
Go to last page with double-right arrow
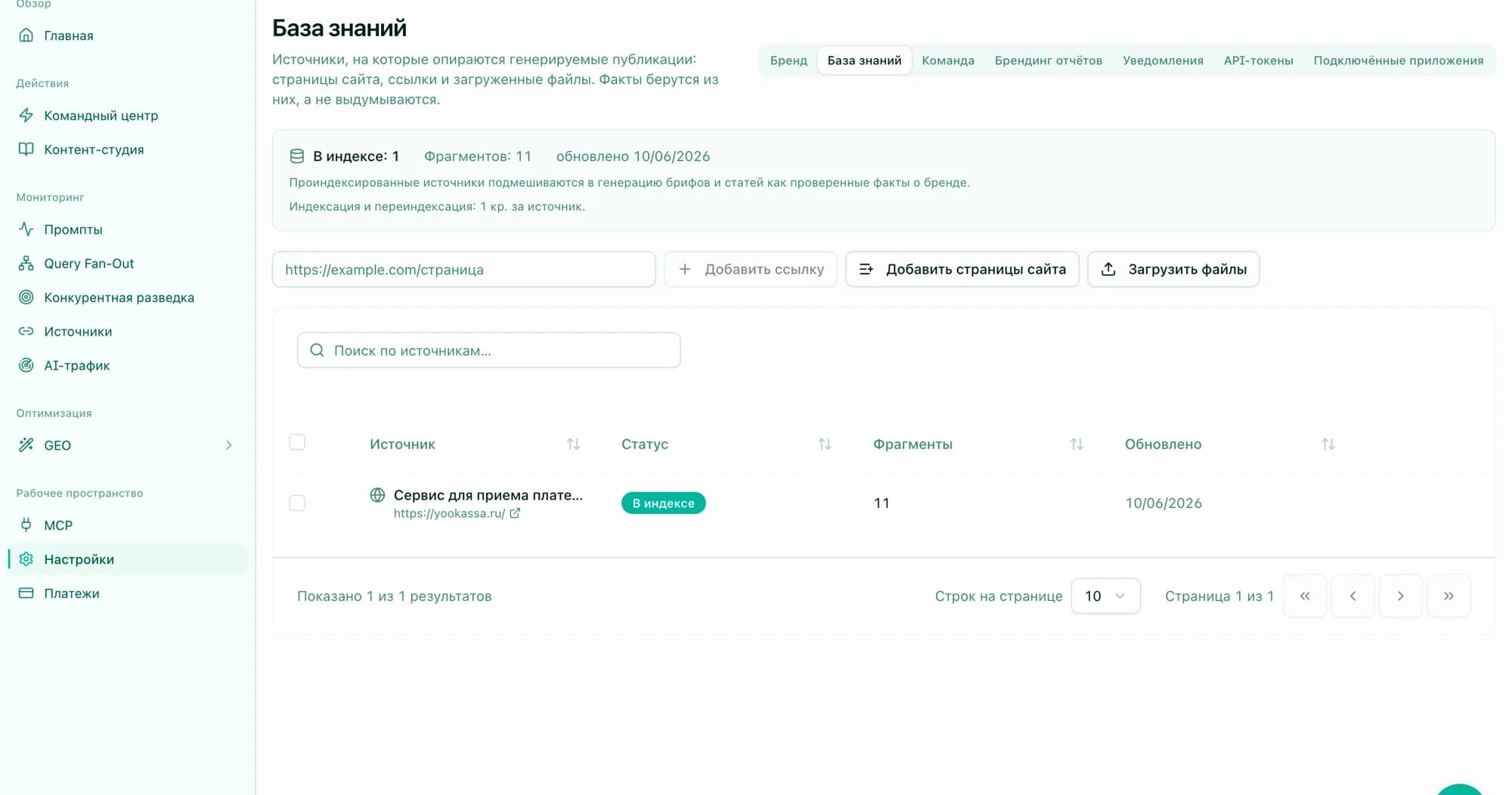(1448, 596)
